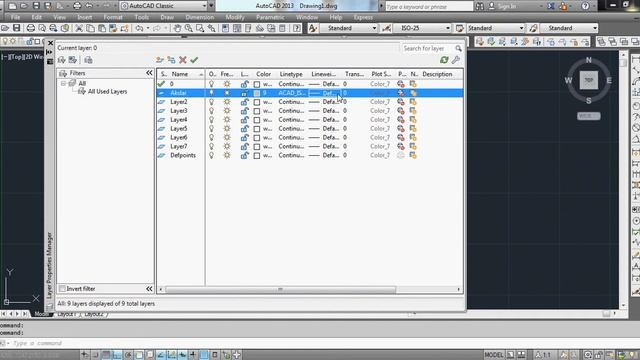Create a new layer in Layer Properties Manager
The width and height of the screenshot is (640, 360).
pyautogui.click(x=160, y=60)
